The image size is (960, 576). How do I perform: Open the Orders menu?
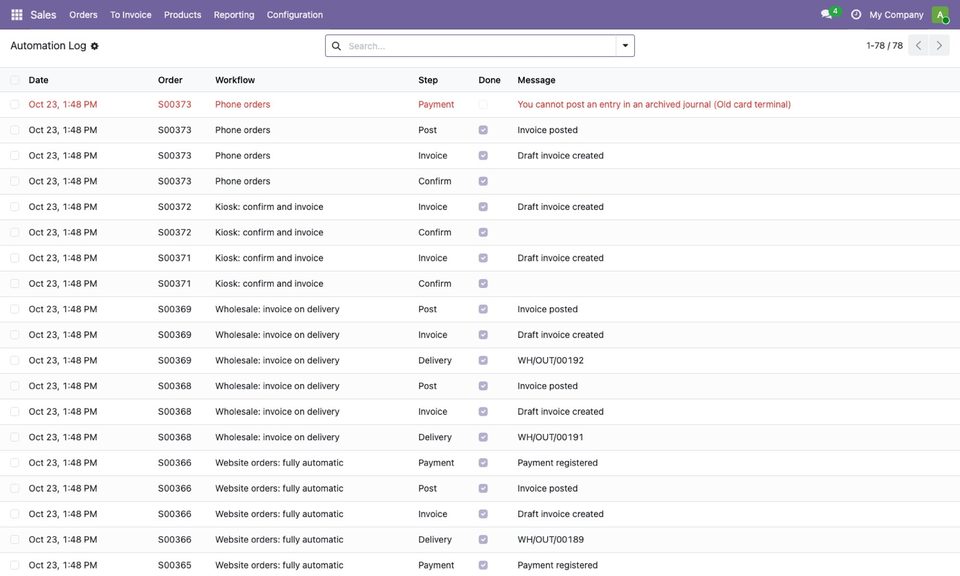83,15
